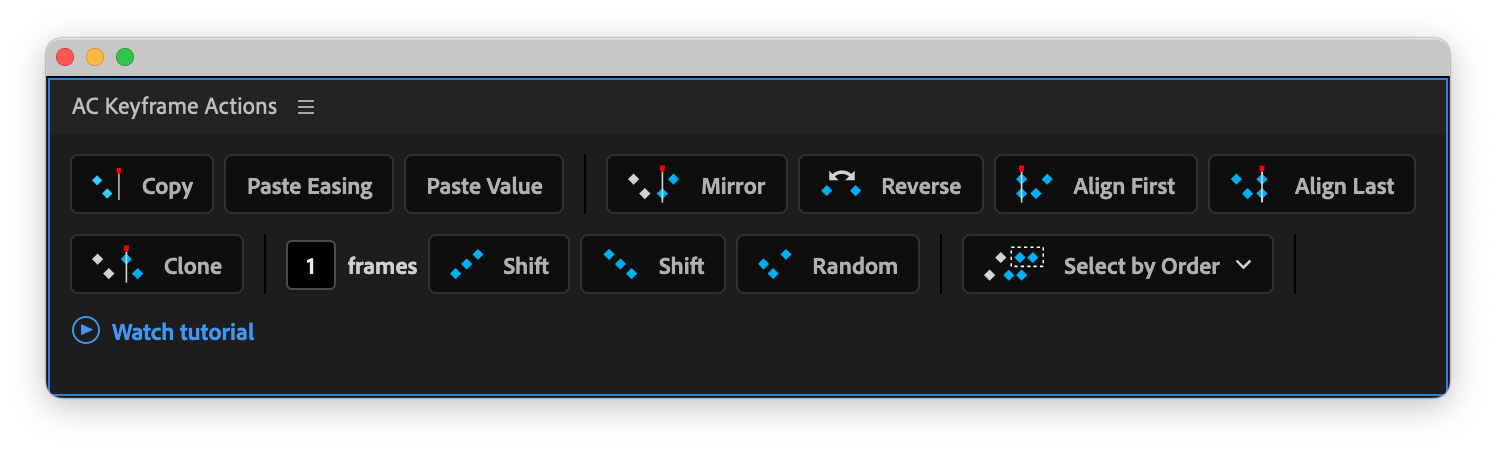
Task: Open the AC Keyframe Actions panel menu
Action: pos(306,107)
